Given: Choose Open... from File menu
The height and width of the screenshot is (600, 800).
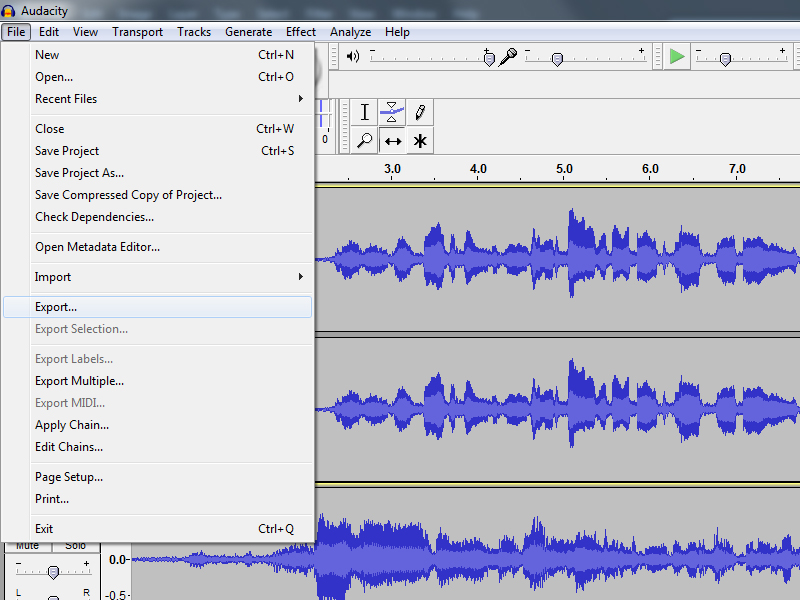Looking at the screenshot, I should pyautogui.click(x=158, y=77).
